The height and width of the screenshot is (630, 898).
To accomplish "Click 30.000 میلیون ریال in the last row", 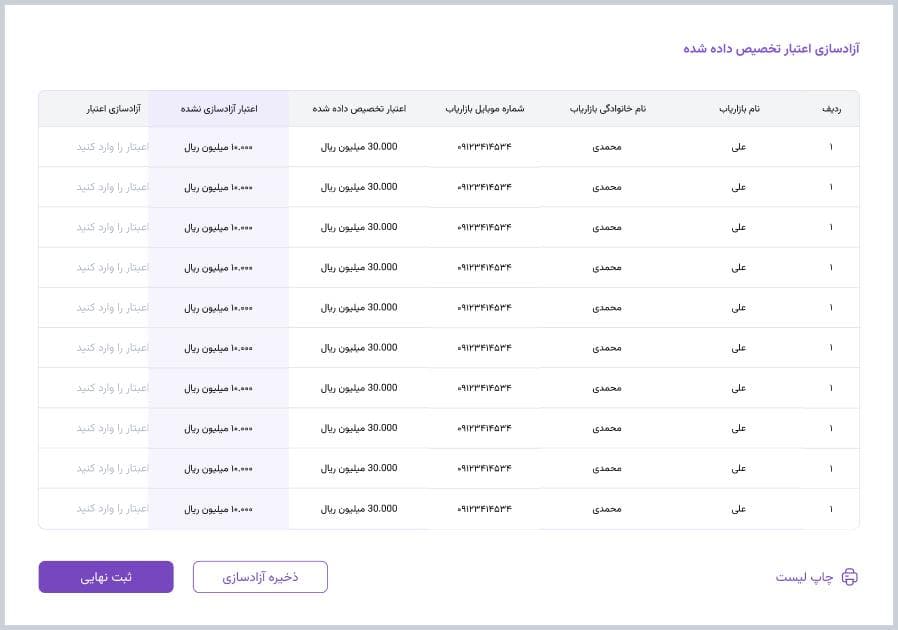I will [359, 509].
